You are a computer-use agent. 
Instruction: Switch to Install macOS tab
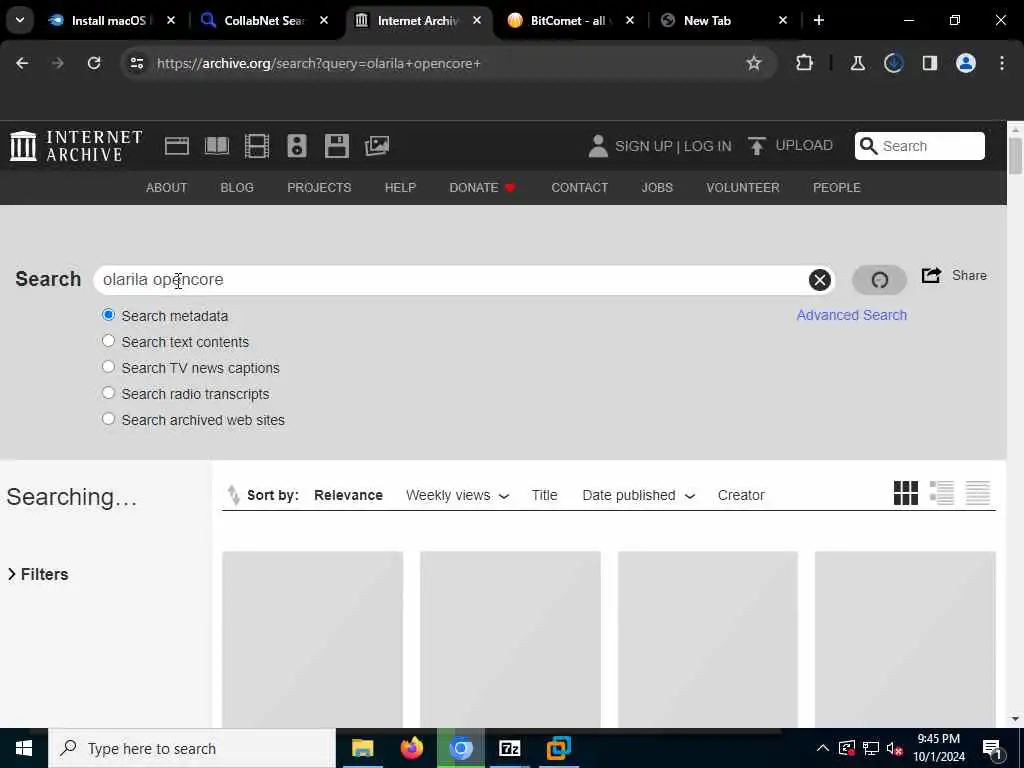[108, 20]
